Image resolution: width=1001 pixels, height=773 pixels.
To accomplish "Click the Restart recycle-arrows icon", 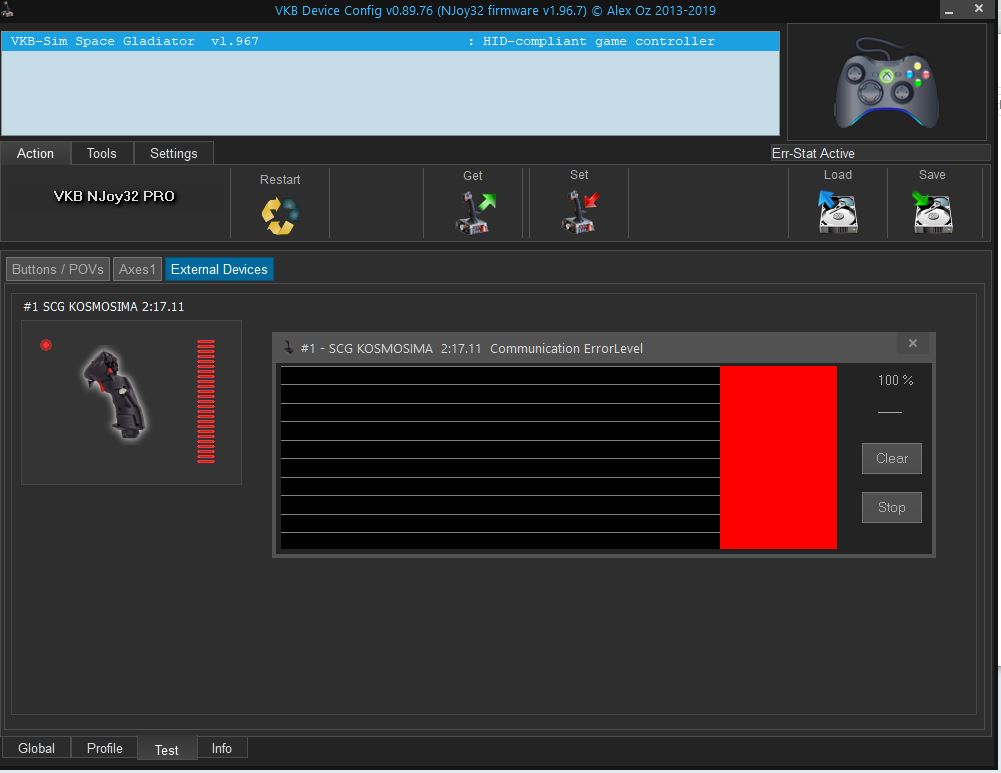I will click(280, 214).
